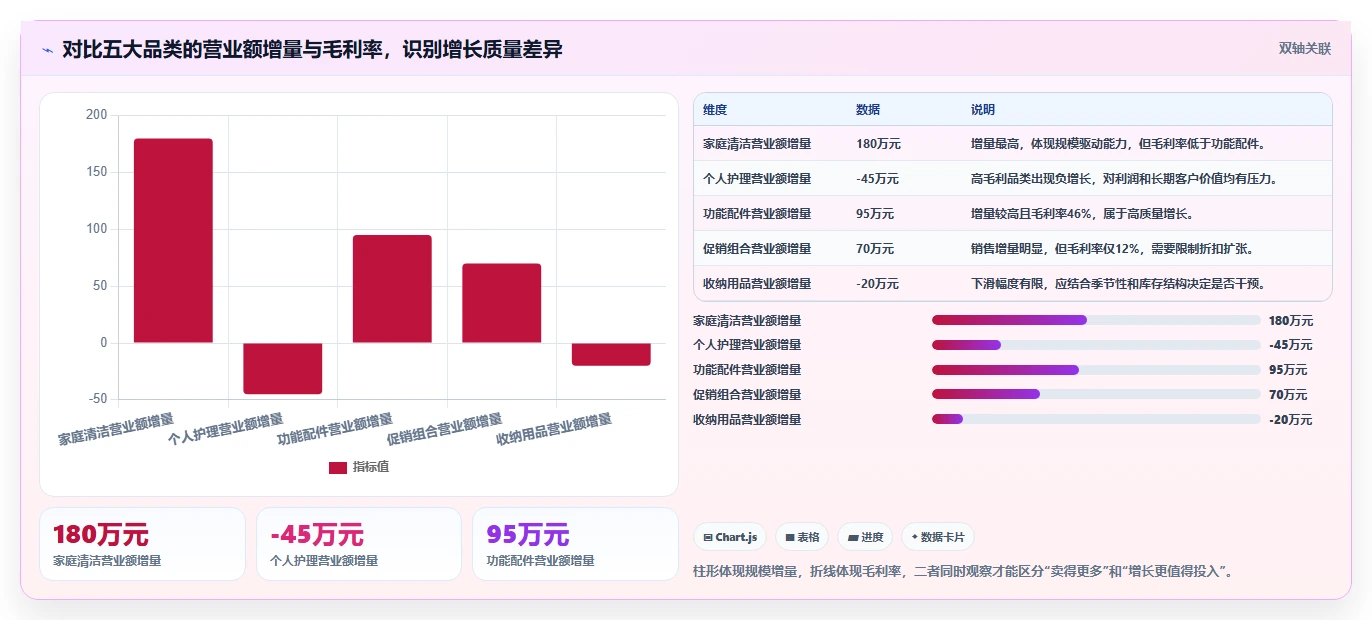Click the 功能配件营业额增量 progress bar
The image size is (1372, 620).
point(1096,370)
